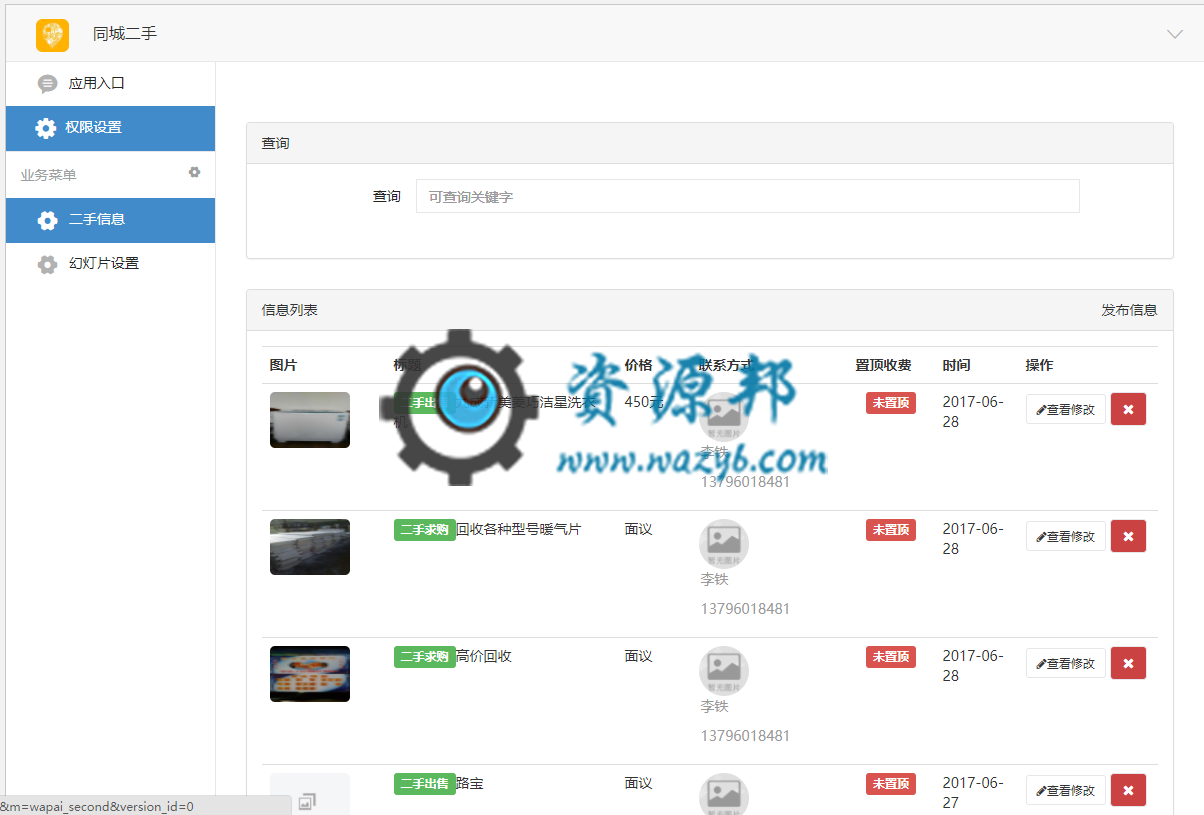1204x815 pixels.
Task: Click the 二手求购 tag on 回收各种型号暖气片
Action: click(x=424, y=530)
